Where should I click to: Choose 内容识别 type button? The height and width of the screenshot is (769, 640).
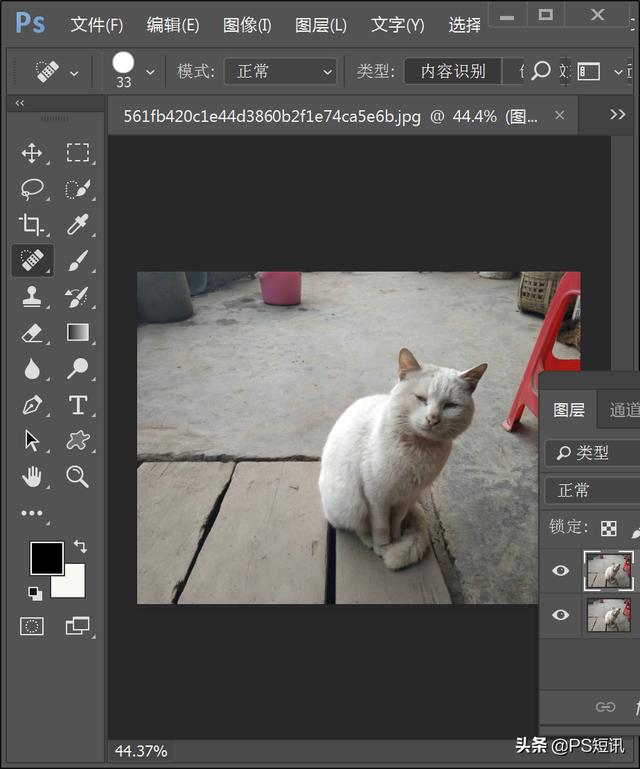(x=453, y=72)
